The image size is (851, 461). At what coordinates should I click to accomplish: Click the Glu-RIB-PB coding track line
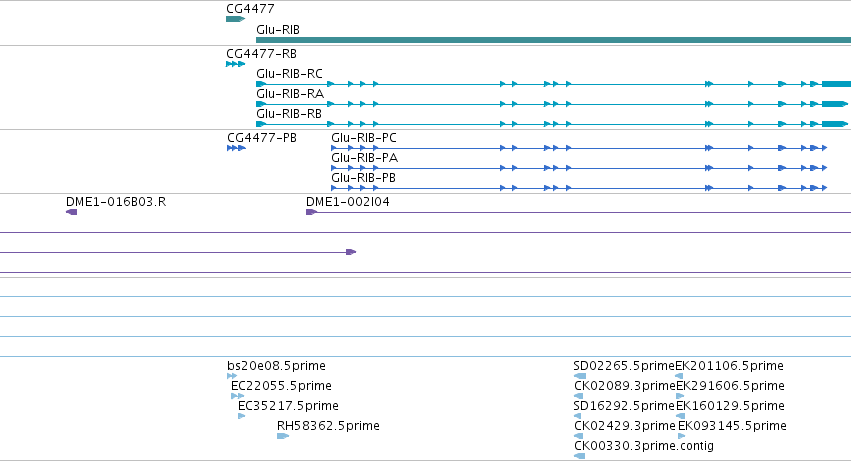(x=579, y=188)
